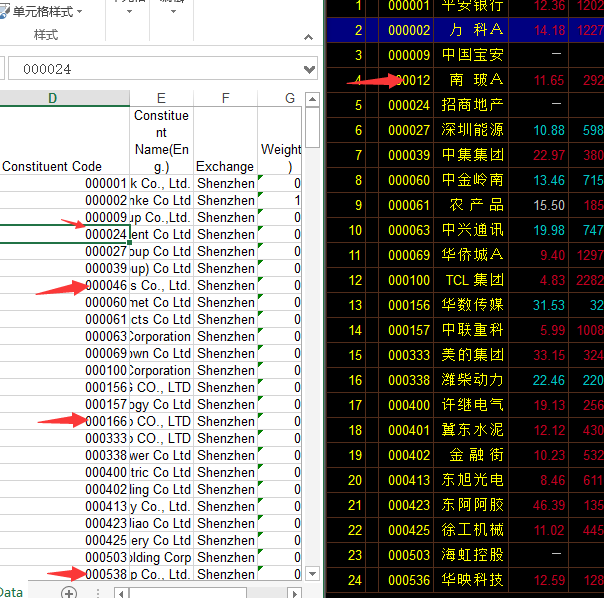Select cell containing code 000166
The height and width of the screenshot is (598, 604).
tap(105, 422)
